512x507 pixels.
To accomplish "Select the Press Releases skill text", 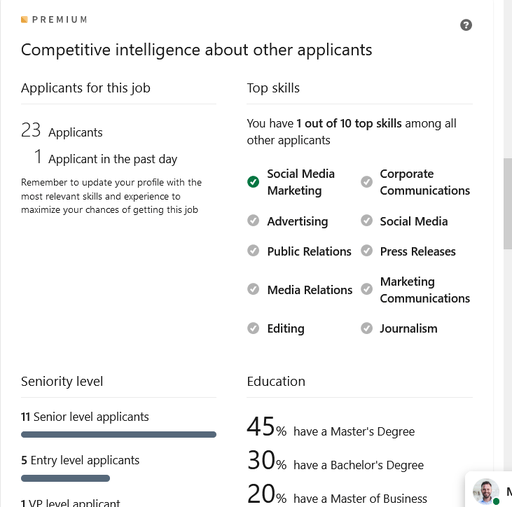I will coord(418,251).
